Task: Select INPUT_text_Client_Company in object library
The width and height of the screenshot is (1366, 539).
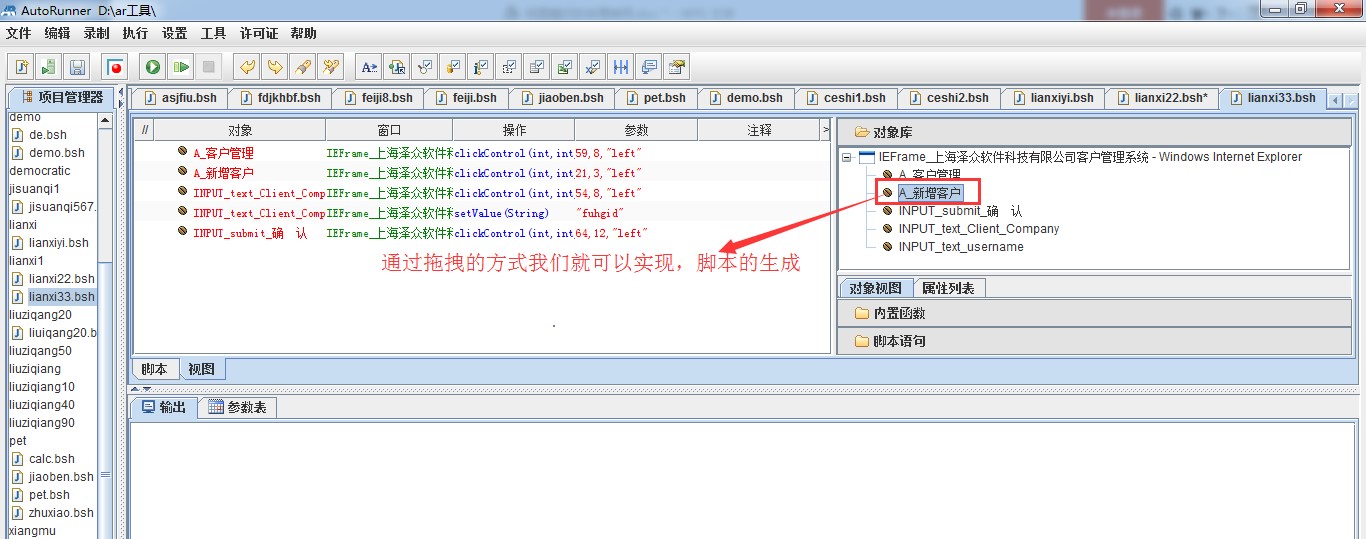Action: coord(978,229)
